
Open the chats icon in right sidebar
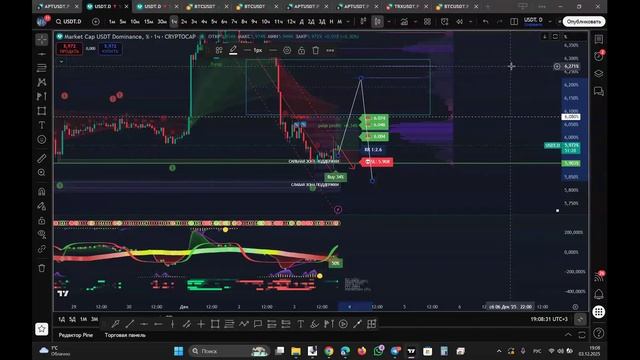point(598,91)
